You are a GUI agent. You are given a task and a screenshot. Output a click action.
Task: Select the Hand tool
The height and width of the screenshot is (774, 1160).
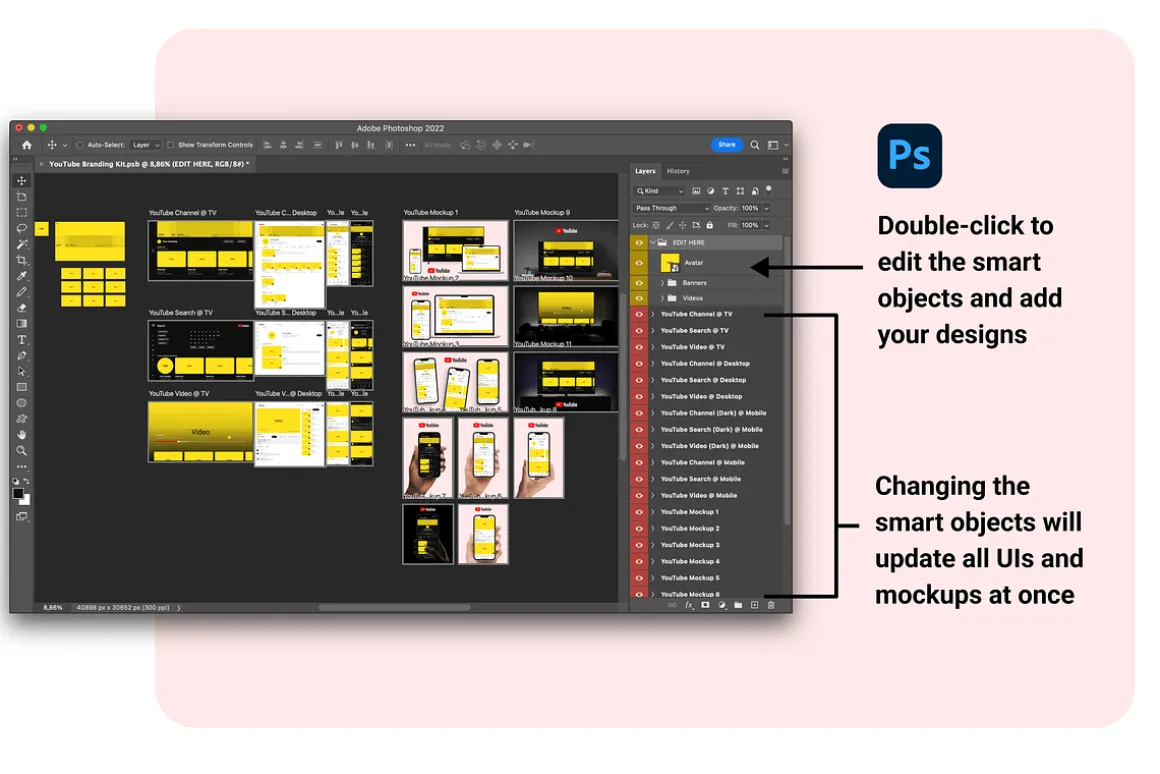[21, 435]
